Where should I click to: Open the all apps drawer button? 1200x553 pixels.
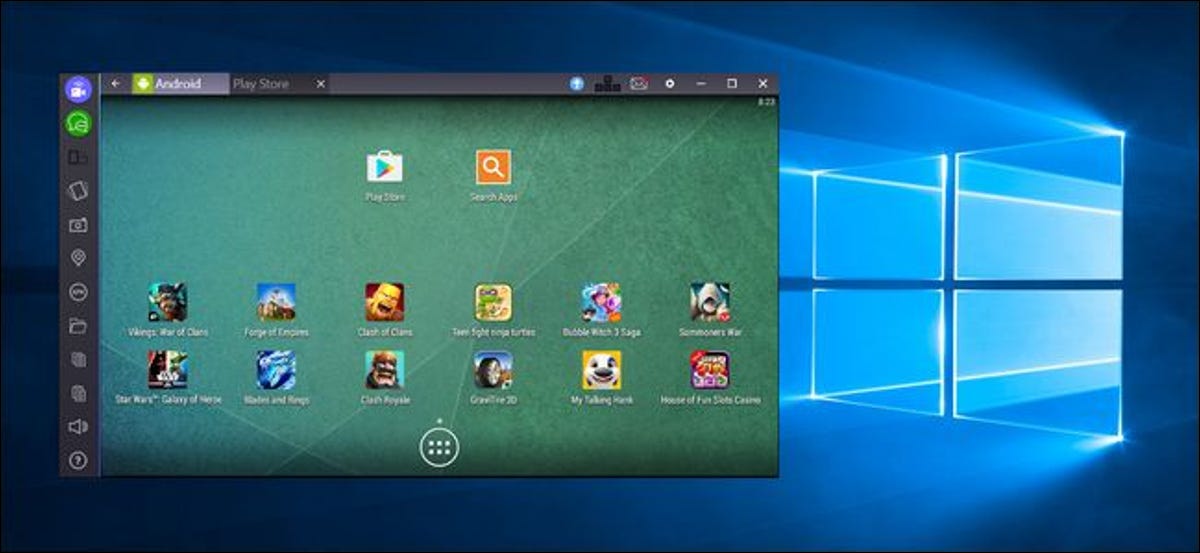(x=439, y=447)
